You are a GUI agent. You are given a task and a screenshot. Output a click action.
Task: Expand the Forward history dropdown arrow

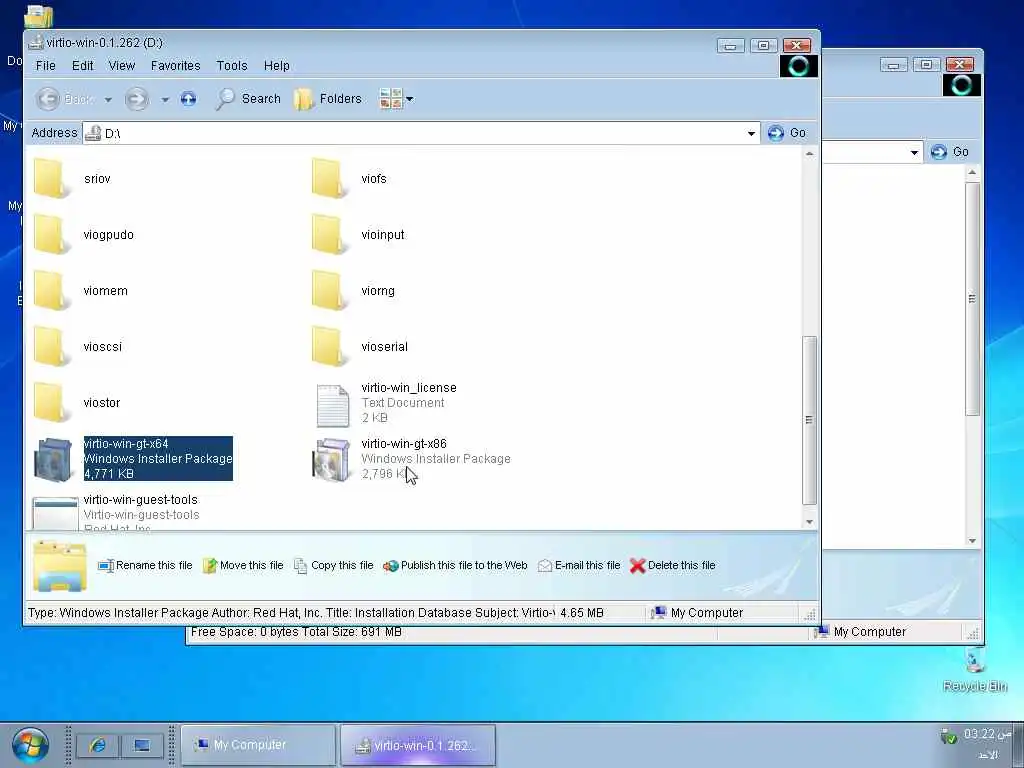click(x=165, y=99)
